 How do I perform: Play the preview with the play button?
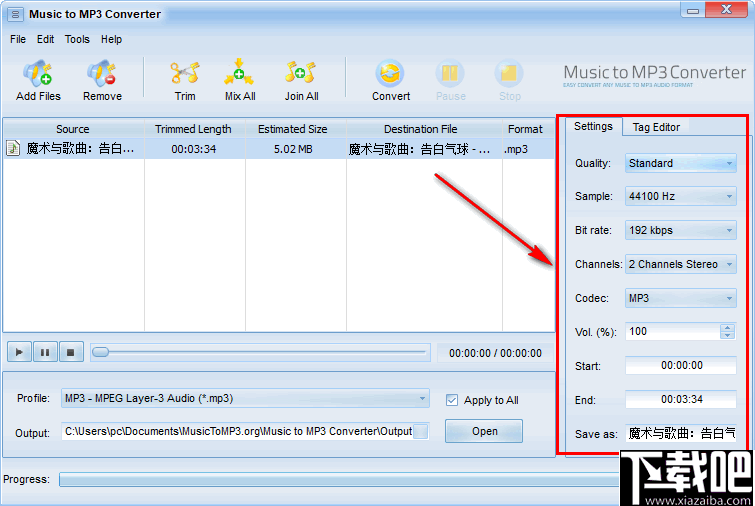(x=19, y=352)
